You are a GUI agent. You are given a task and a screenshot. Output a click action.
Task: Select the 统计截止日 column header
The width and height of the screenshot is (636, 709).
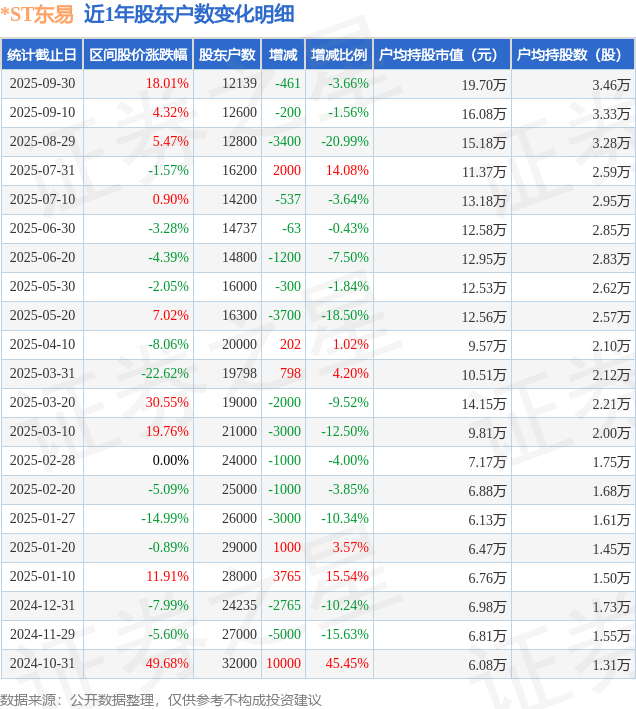pos(41,55)
